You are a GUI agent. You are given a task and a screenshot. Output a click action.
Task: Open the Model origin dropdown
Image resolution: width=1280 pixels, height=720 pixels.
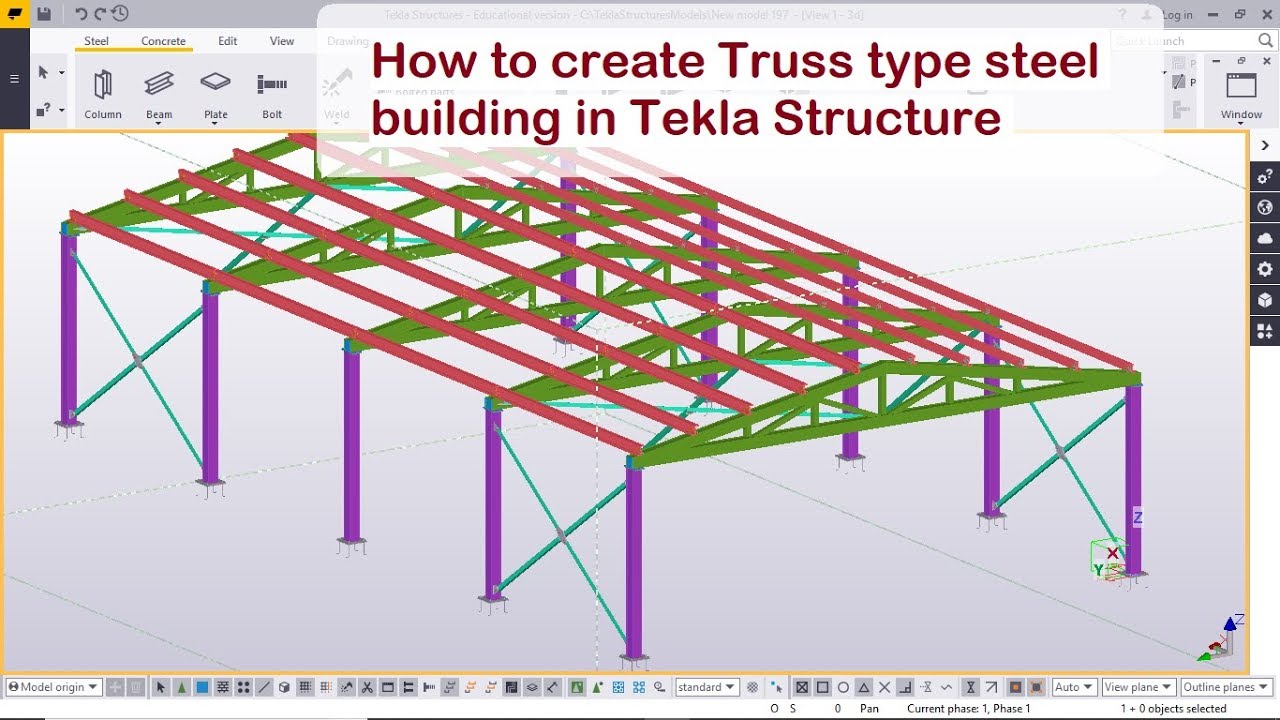coord(53,687)
